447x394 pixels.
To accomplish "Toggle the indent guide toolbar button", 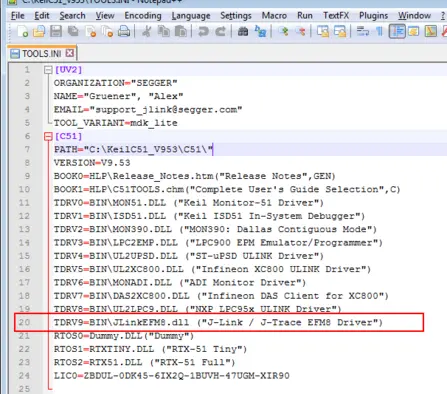I will [x=397, y=32].
